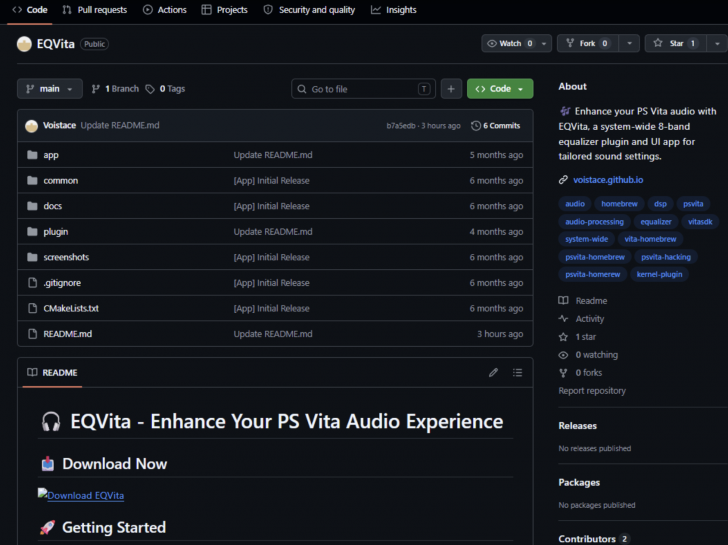Select the system-wide topic tag

(586, 239)
